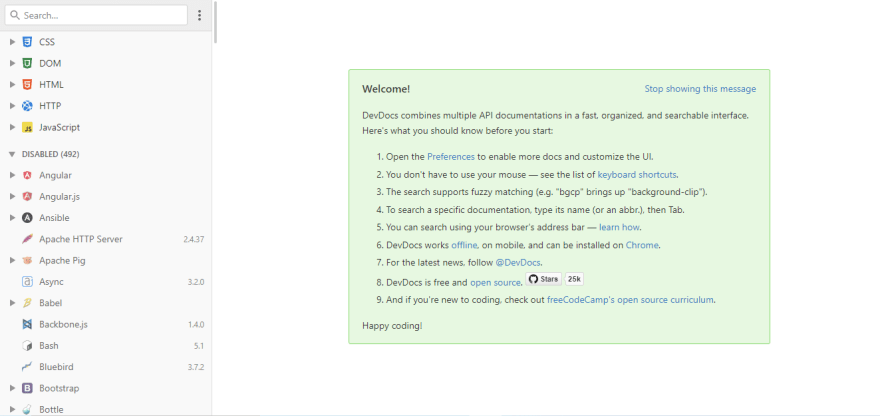The height and width of the screenshot is (416, 880).
Task: Select the Bash label
Action: tap(49, 346)
